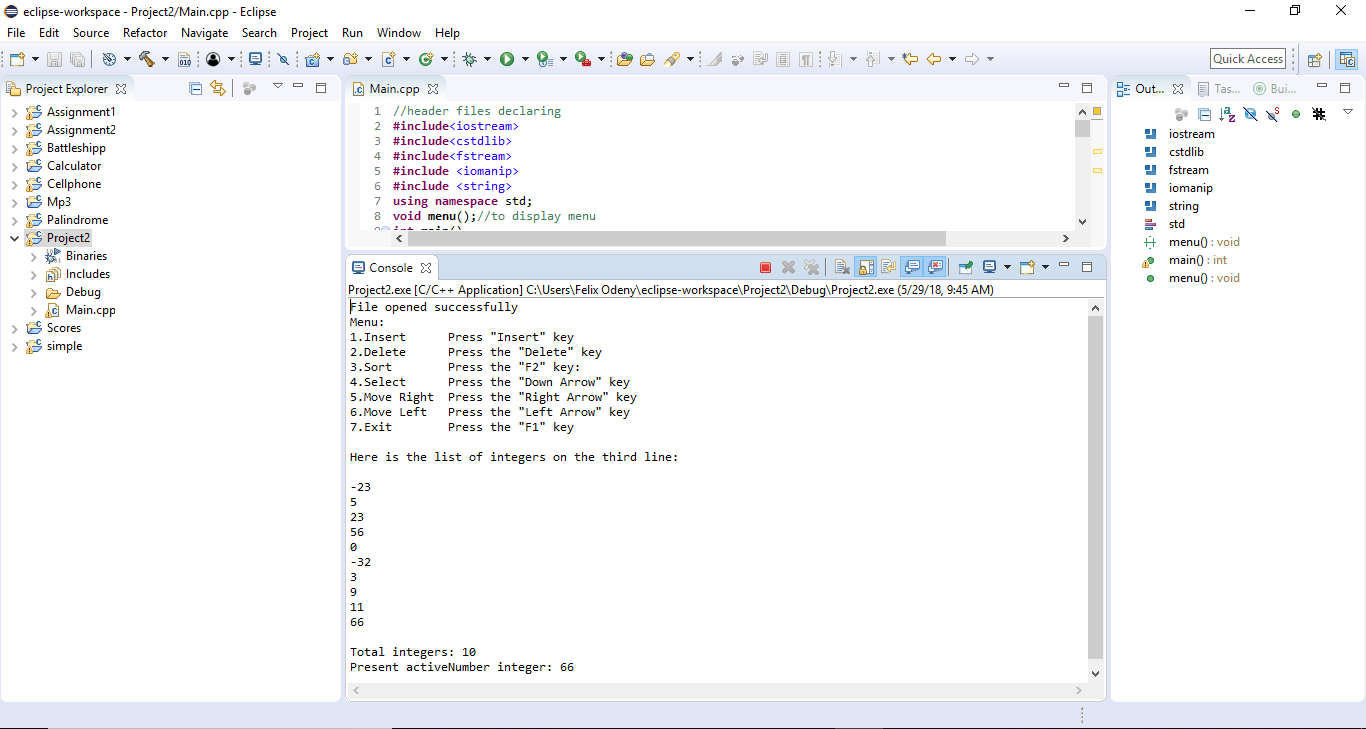Close the Main.cpp editor tab
The width and height of the screenshot is (1366, 729).
434,89
